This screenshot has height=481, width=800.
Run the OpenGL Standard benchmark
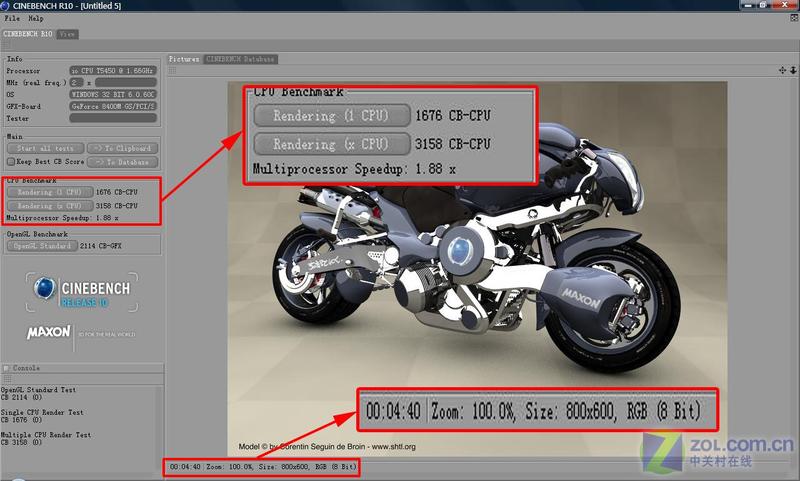[x=42, y=246]
